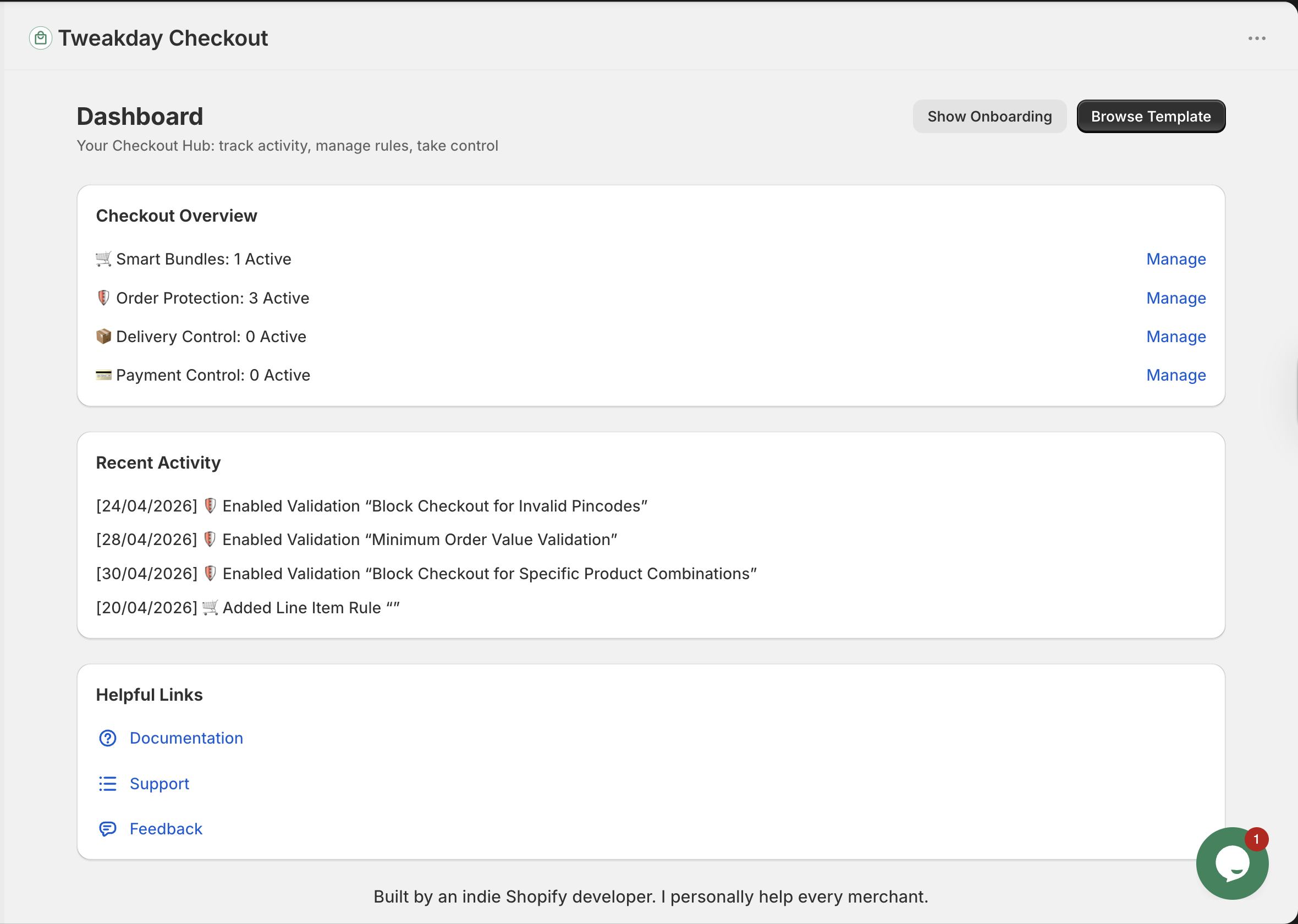Click shield icon beside Specific Product Combinations activity
Screen dimensions: 1298x924
[210, 574]
